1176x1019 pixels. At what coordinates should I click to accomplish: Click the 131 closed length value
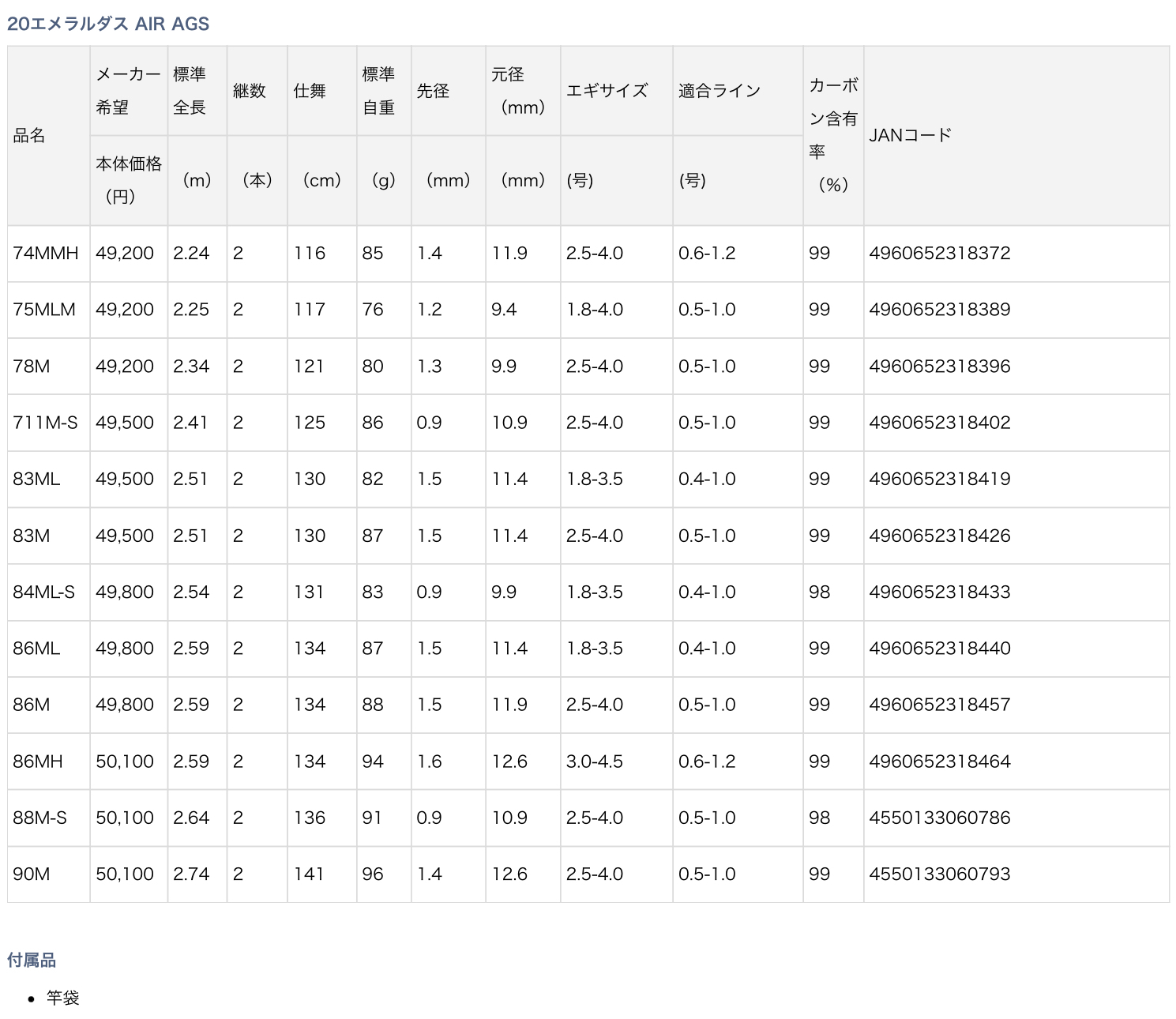pos(310,592)
